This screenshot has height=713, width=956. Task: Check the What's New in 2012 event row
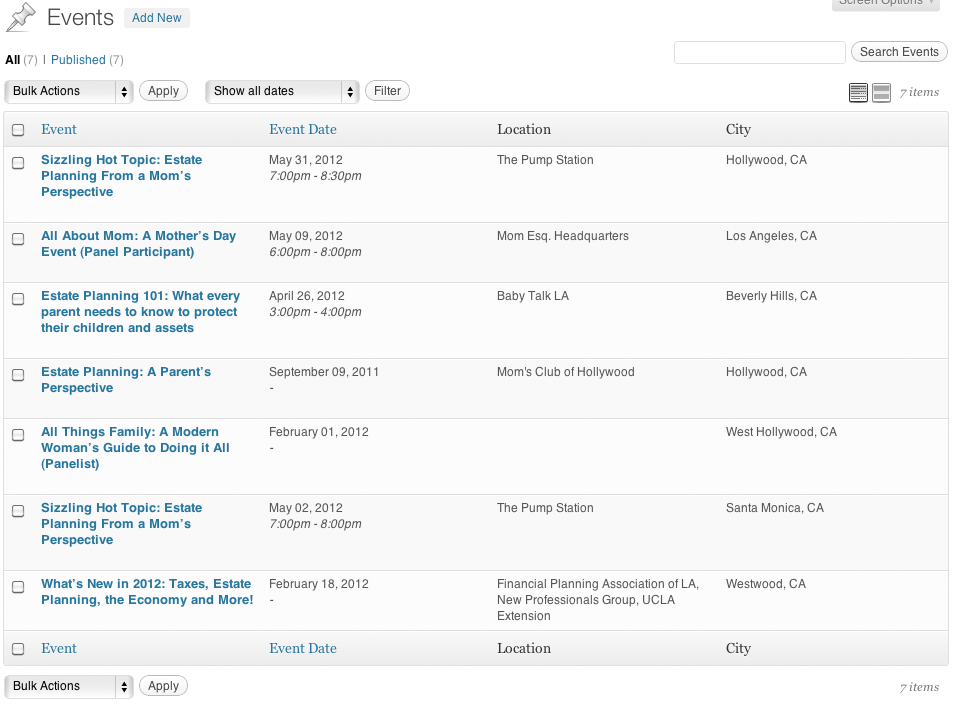pyautogui.click(x=18, y=587)
